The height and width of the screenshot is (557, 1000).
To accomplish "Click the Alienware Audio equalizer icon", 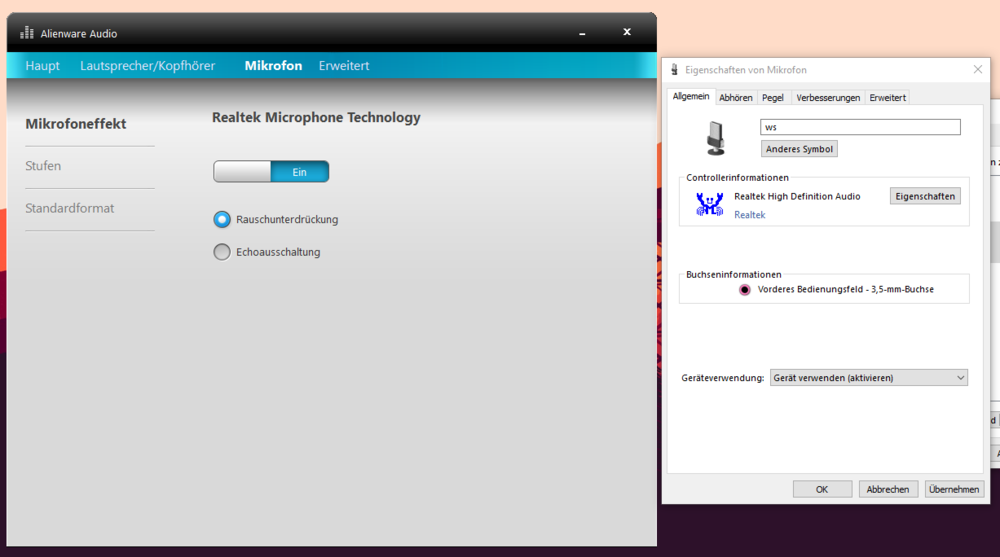I will (x=27, y=33).
